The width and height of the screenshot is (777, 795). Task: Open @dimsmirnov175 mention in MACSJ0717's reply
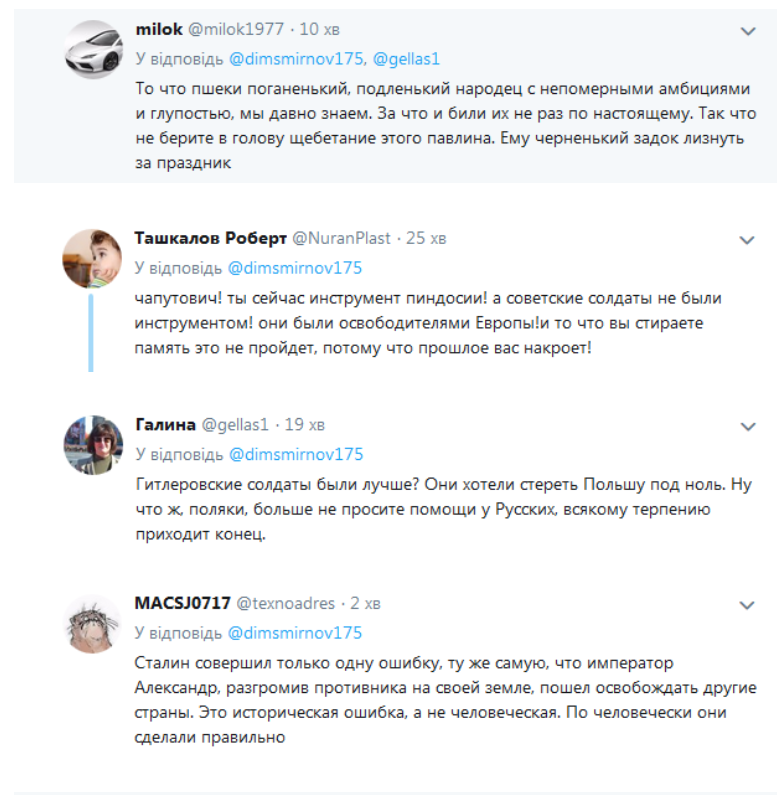(x=295, y=633)
